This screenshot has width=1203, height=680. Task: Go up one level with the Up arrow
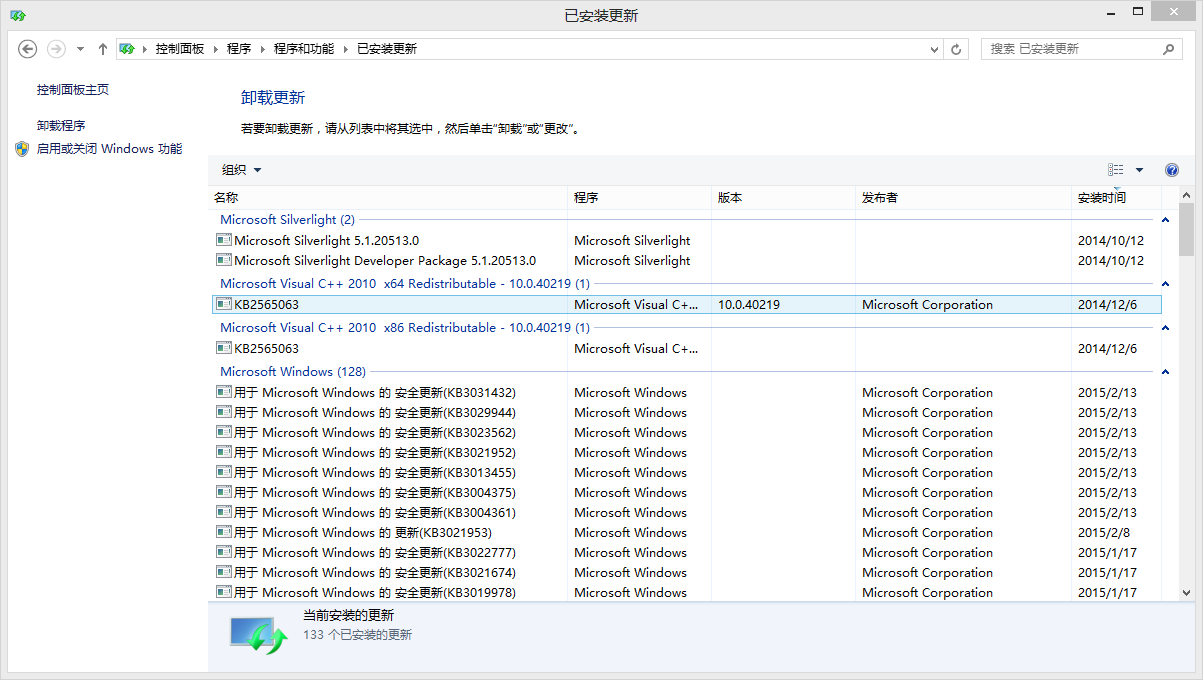(102, 48)
